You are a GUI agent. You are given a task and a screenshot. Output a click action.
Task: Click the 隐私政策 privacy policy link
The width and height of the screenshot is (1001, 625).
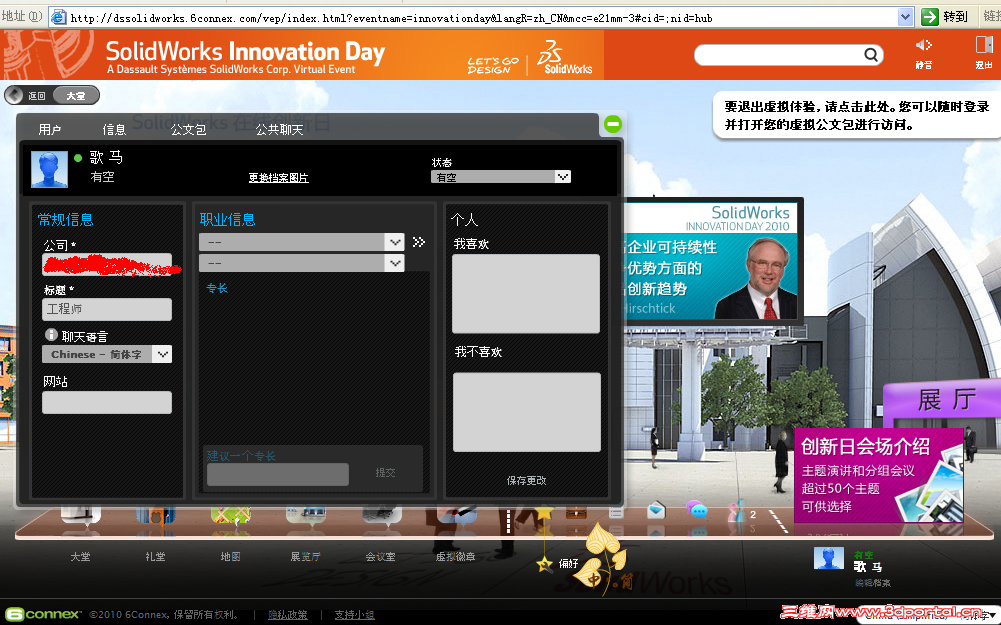pos(288,615)
